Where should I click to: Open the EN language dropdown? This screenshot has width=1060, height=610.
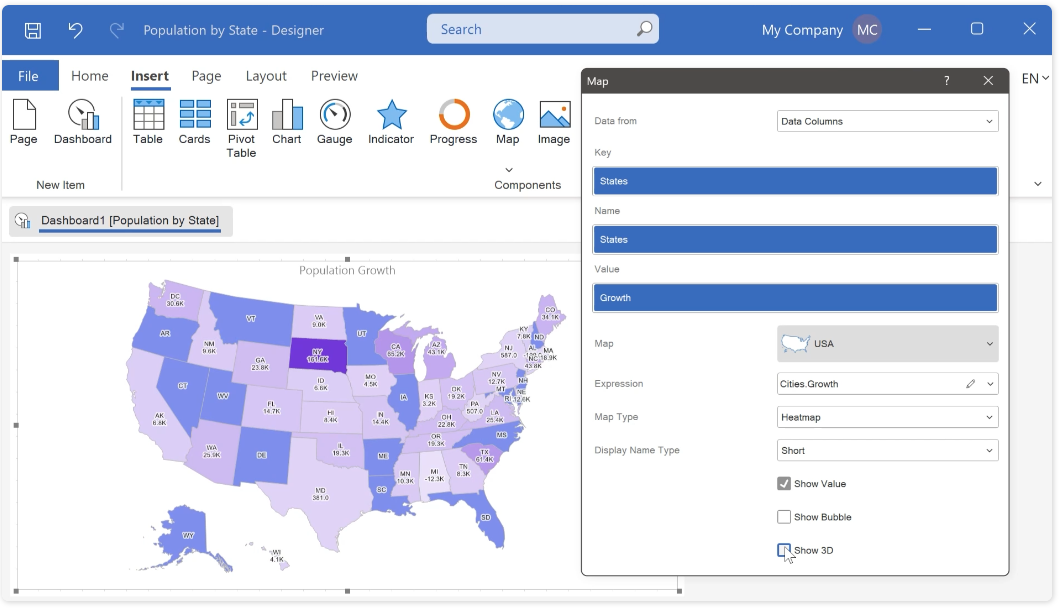click(1035, 78)
